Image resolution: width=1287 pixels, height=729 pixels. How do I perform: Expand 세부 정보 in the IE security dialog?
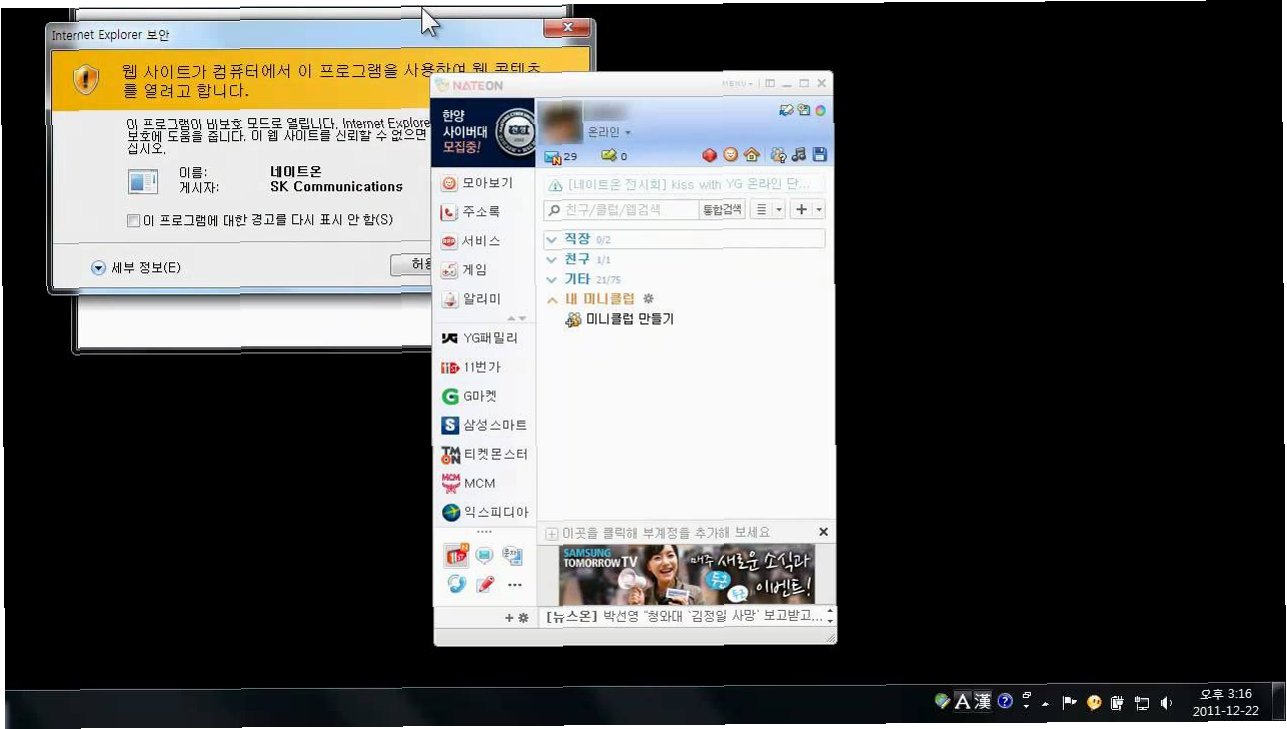point(136,268)
